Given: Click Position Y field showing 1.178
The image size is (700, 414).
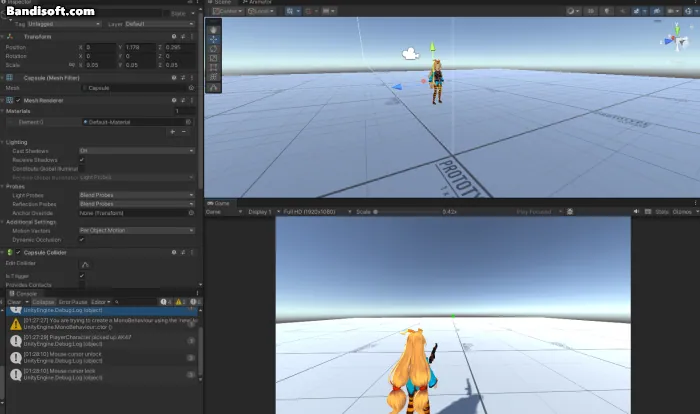Looking at the screenshot, I should 139,47.
